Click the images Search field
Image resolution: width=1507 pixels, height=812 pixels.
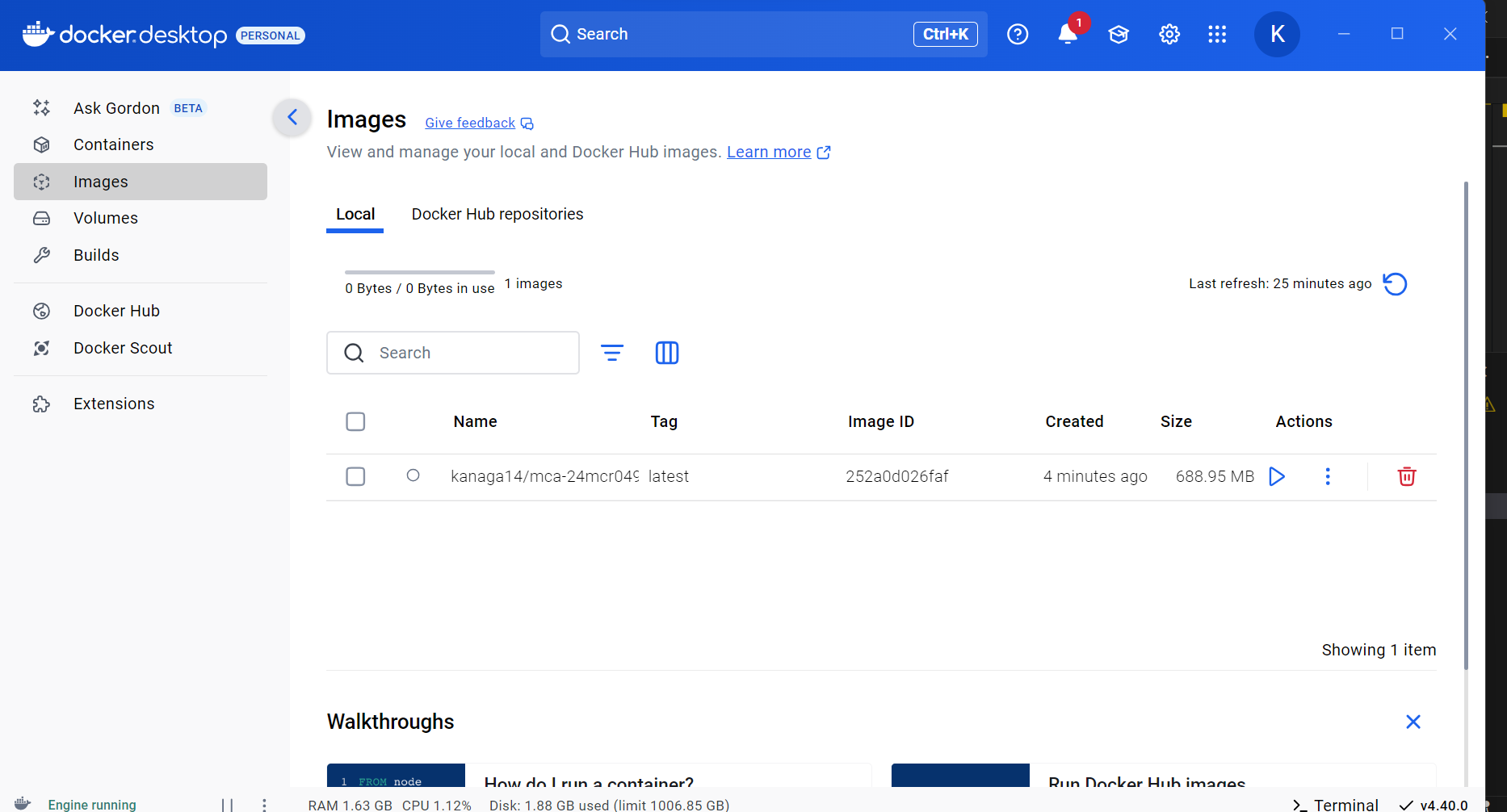coord(453,353)
